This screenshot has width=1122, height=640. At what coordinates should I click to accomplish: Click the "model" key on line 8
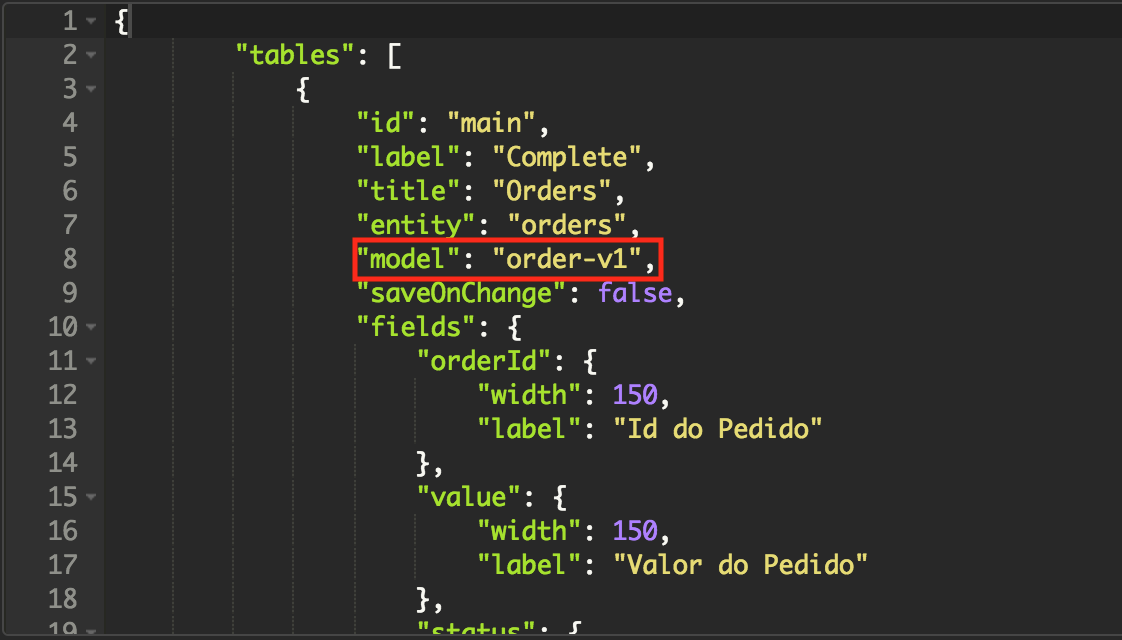(x=408, y=258)
